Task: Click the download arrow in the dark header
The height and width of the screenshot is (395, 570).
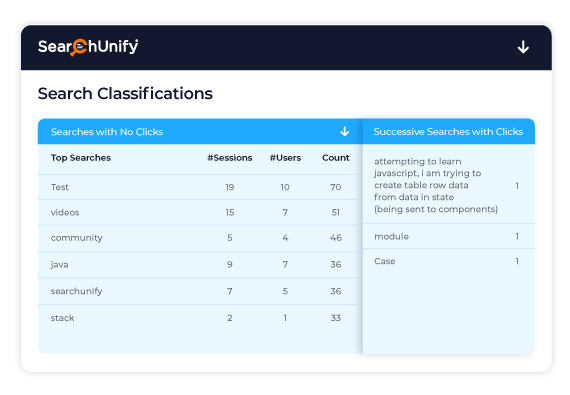Action: pos(523,47)
